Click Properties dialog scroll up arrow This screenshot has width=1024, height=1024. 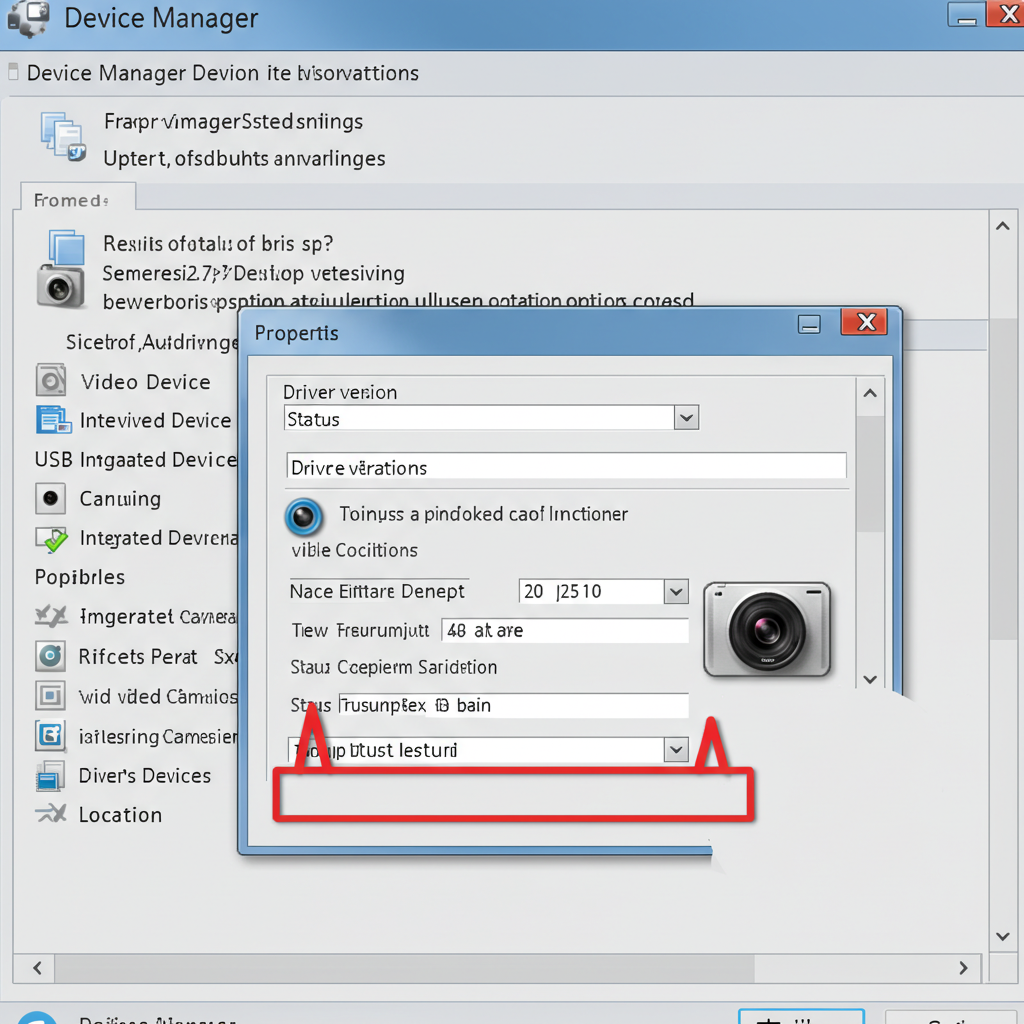tap(870, 393)
